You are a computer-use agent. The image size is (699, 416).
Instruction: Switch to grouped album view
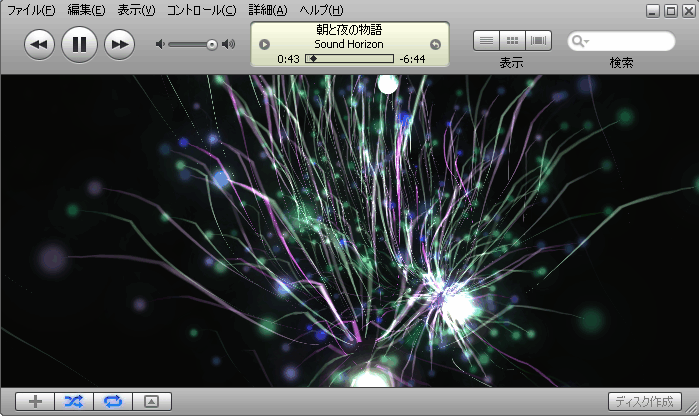[513, 41]
